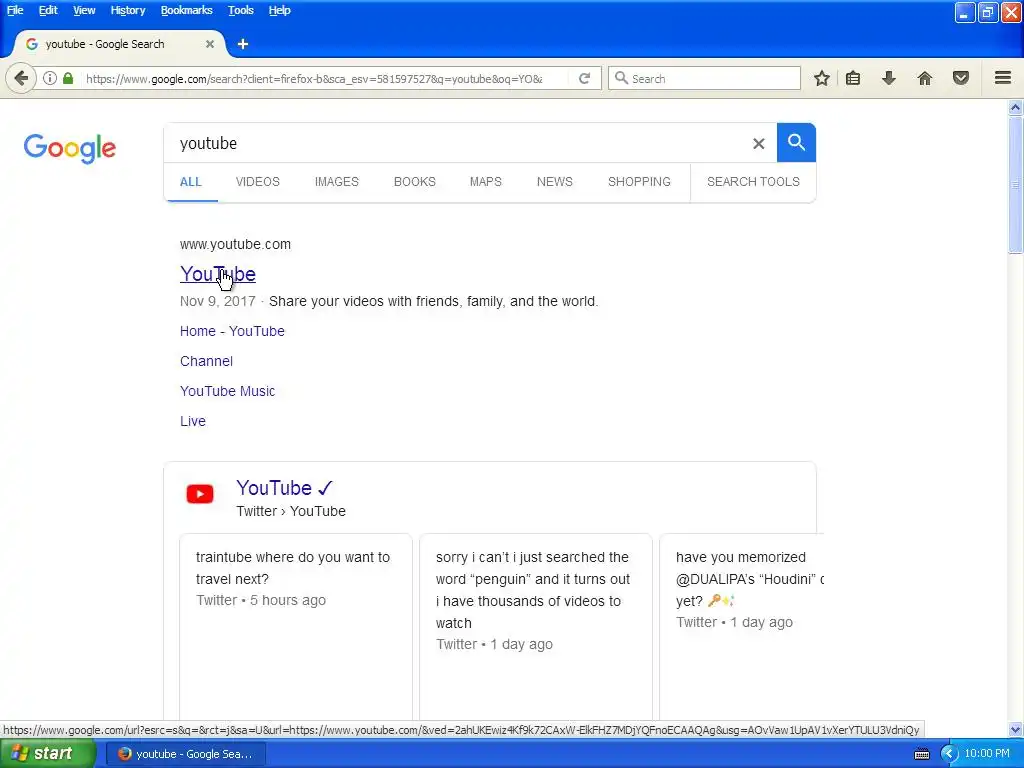Open the File menu

(15, 10)
